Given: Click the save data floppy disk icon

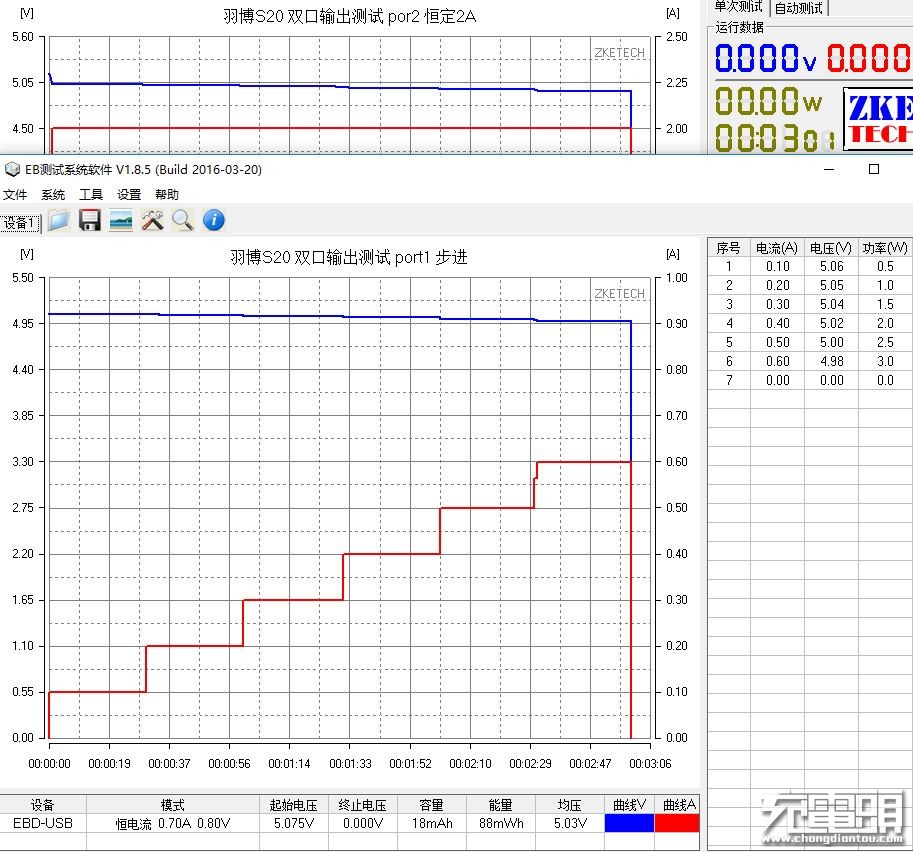Looking at the screenshot, I should 89,220.
